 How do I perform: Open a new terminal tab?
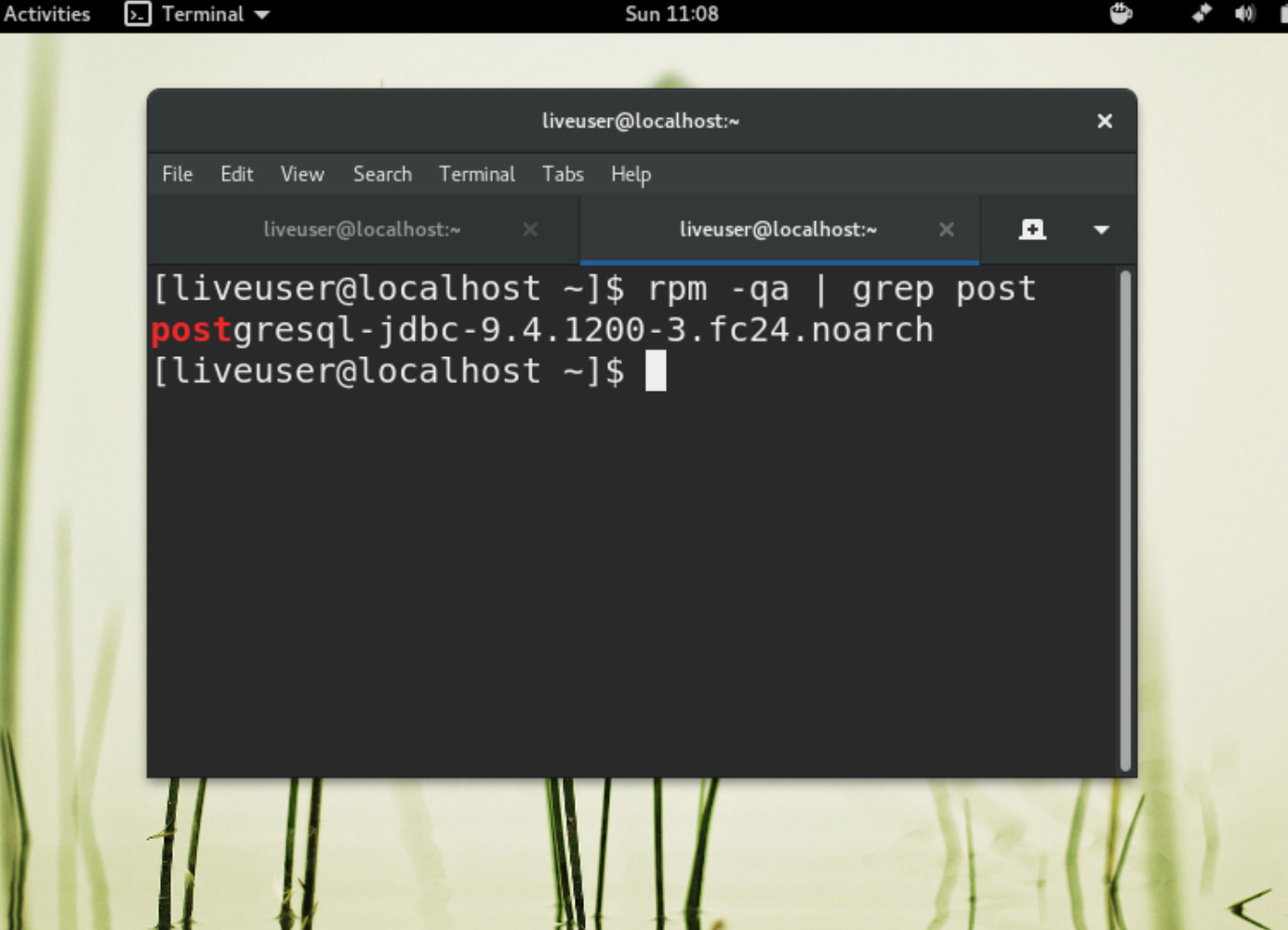(1032, 229)
